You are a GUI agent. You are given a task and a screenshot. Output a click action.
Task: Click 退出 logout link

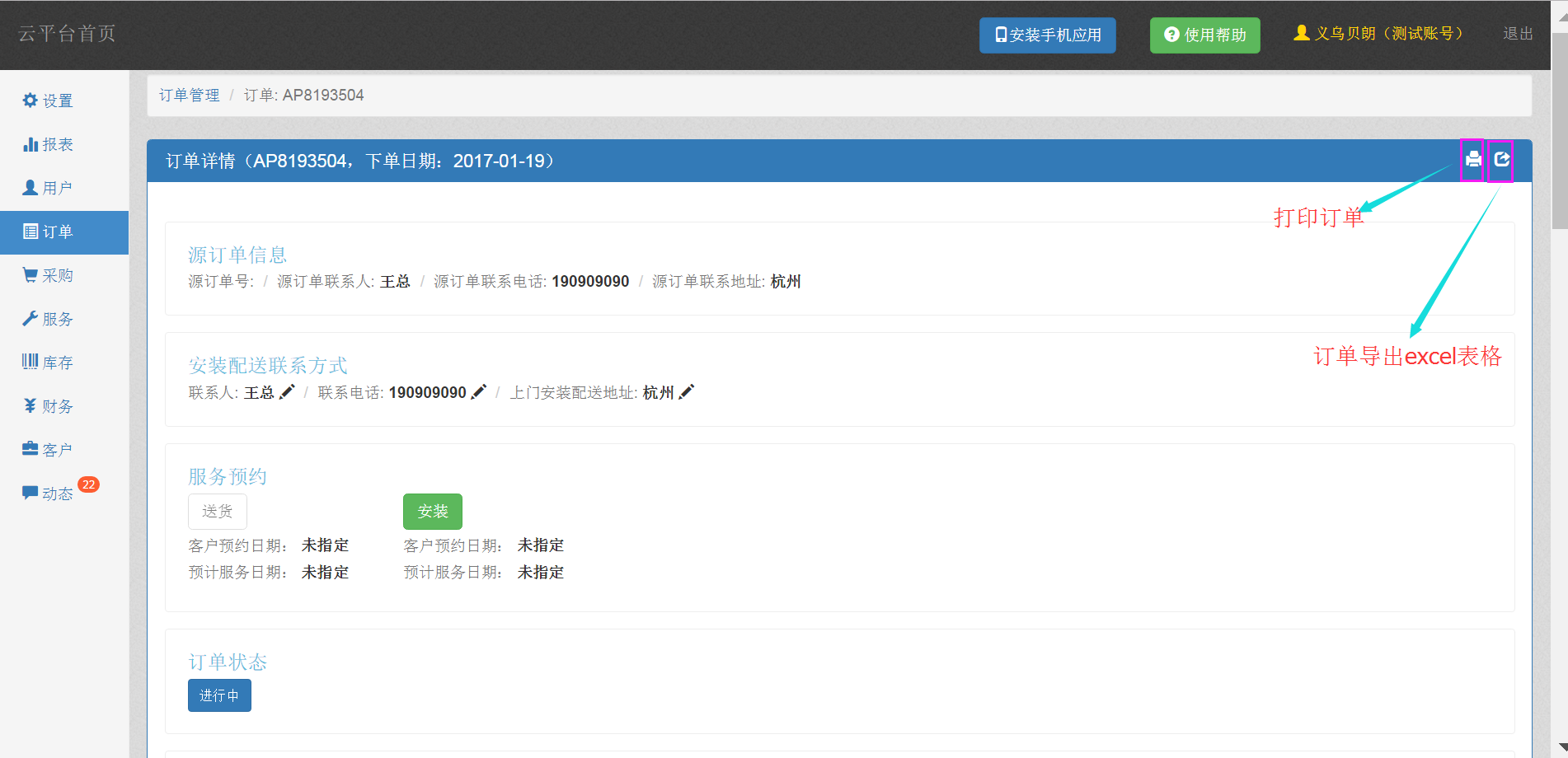(x=1518, y=34)
